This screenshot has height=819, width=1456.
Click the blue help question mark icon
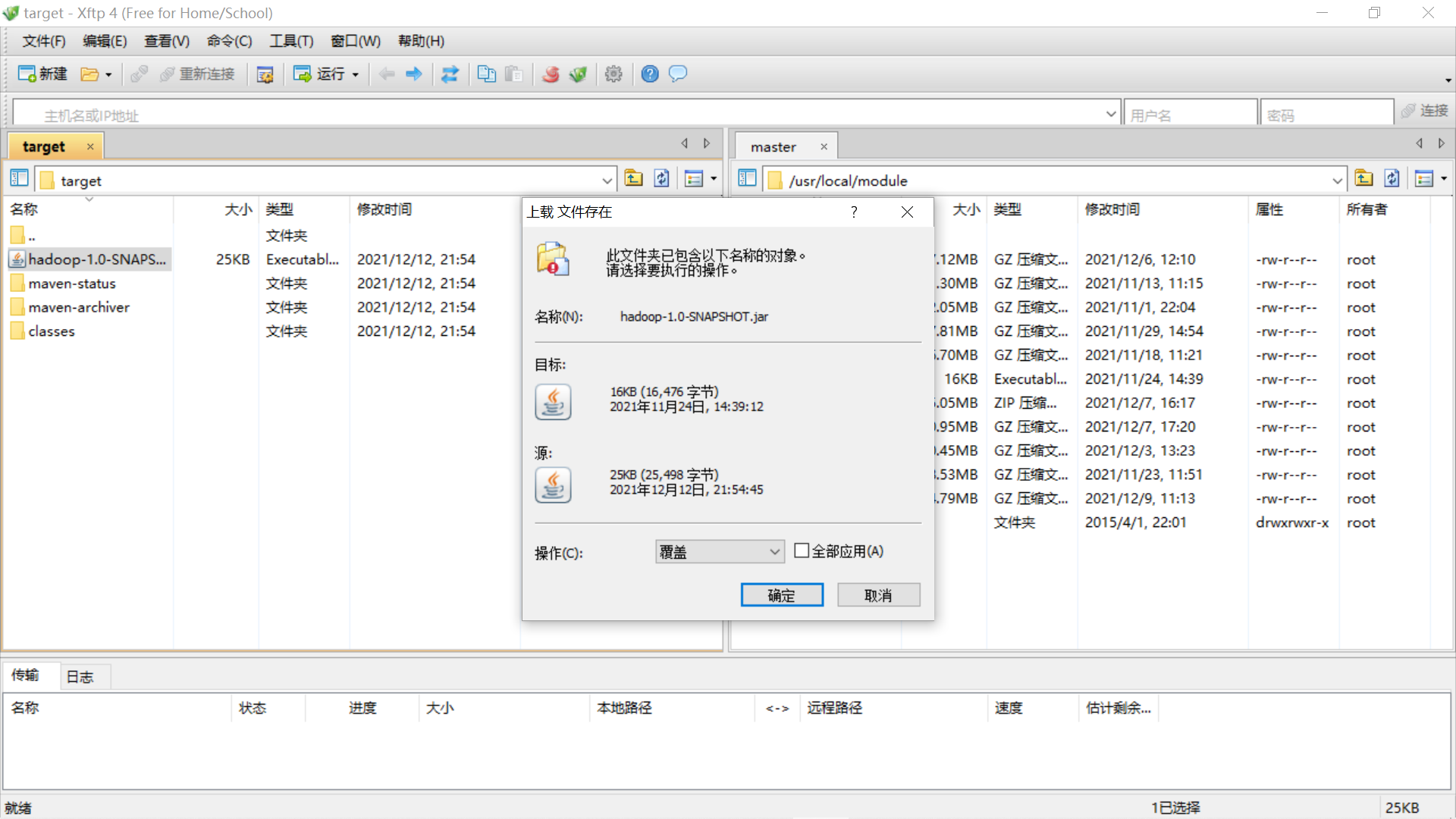[x=650, y=74]
